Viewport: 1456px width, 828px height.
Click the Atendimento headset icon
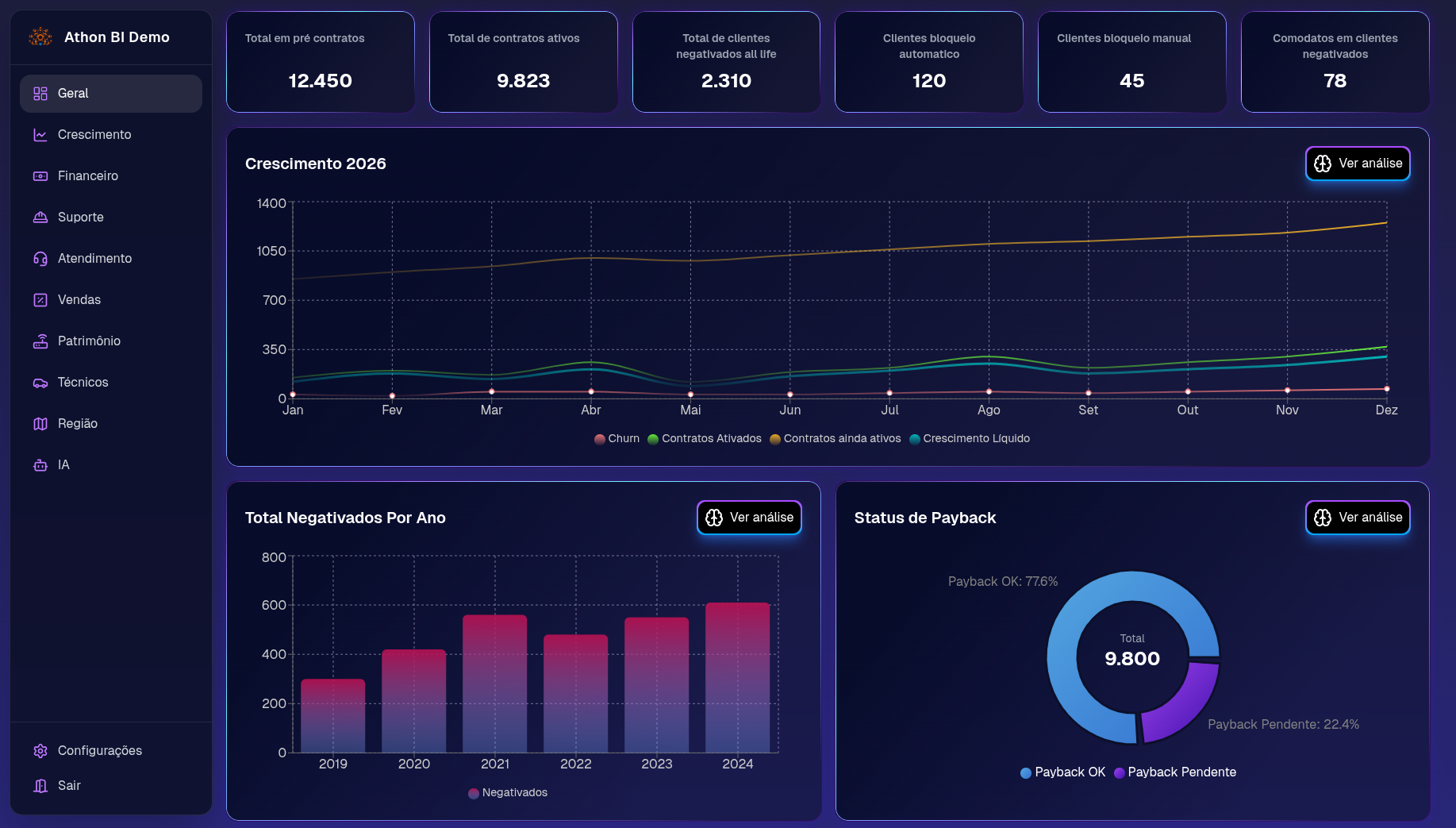click(40, 259)
